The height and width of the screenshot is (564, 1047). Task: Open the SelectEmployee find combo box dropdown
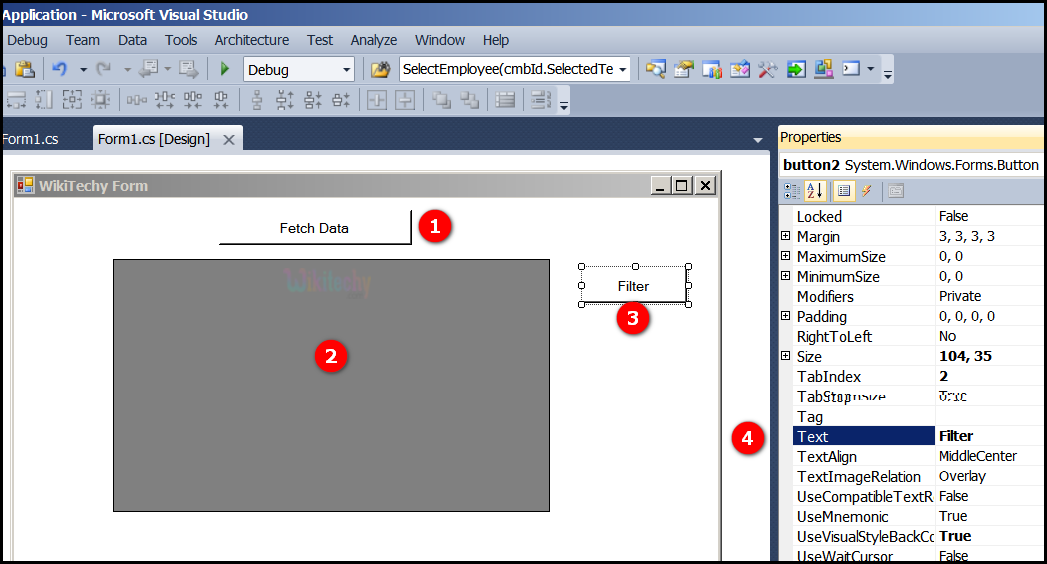(x=623, y=69)
